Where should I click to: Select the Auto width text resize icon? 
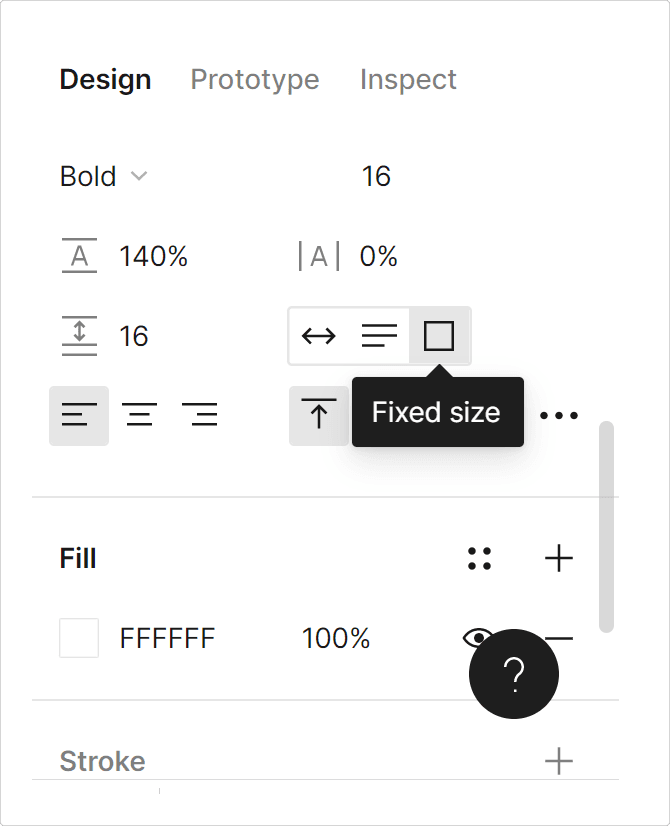pyautogui.click(x=319, y=336)
